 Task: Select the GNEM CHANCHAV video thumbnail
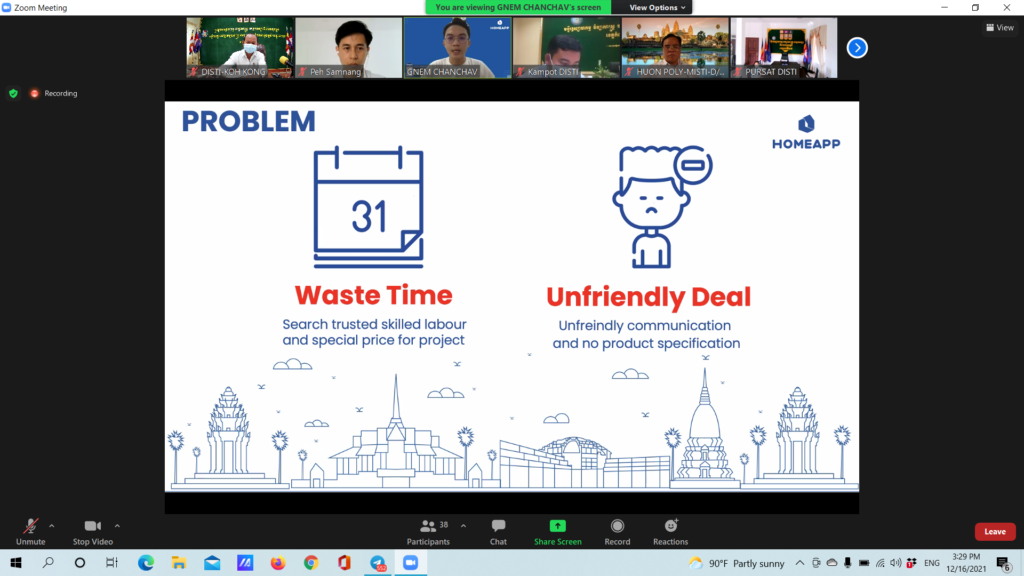[x=457, y=47]
